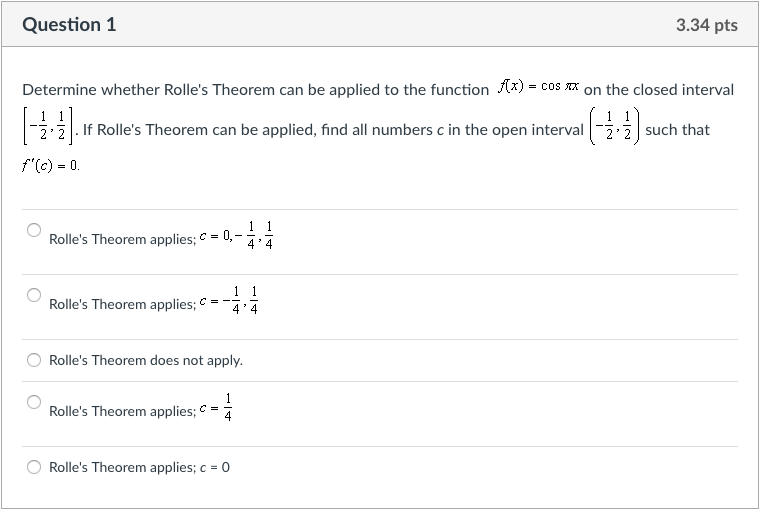Click the f(x) = cos πx formula

coord(537,88)
